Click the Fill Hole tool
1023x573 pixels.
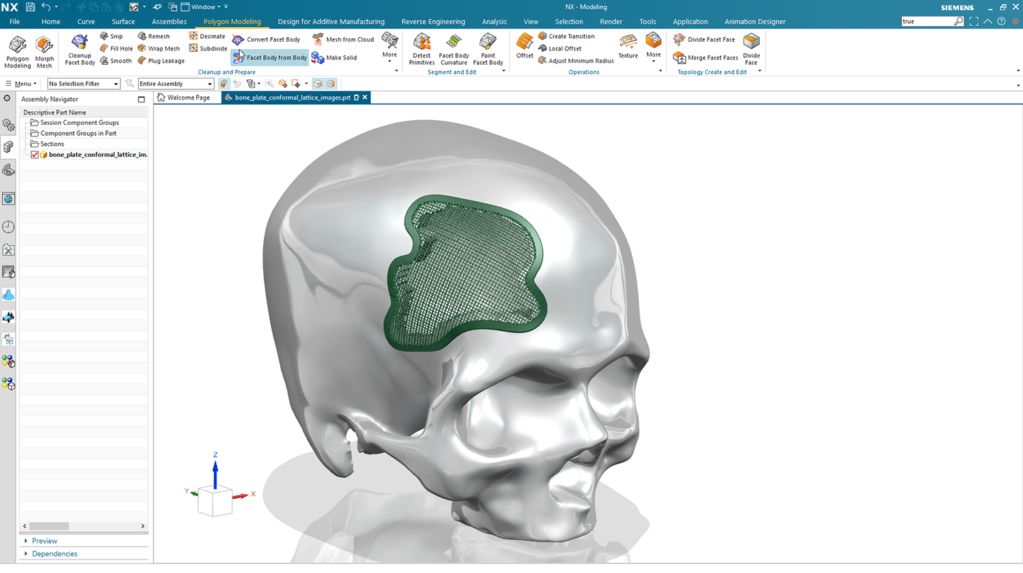click(116, 48)
